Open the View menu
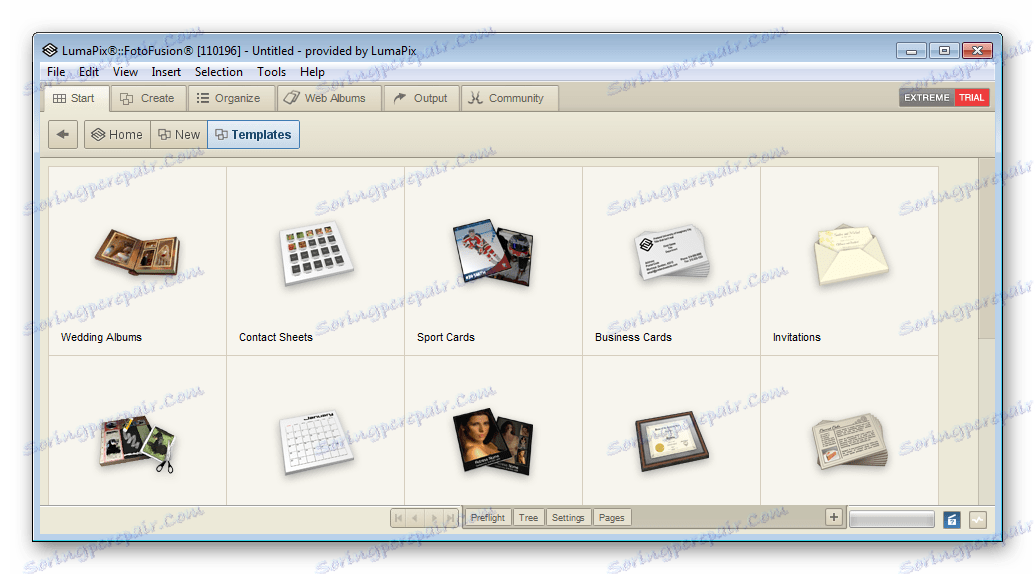 (x=125, y=72)
